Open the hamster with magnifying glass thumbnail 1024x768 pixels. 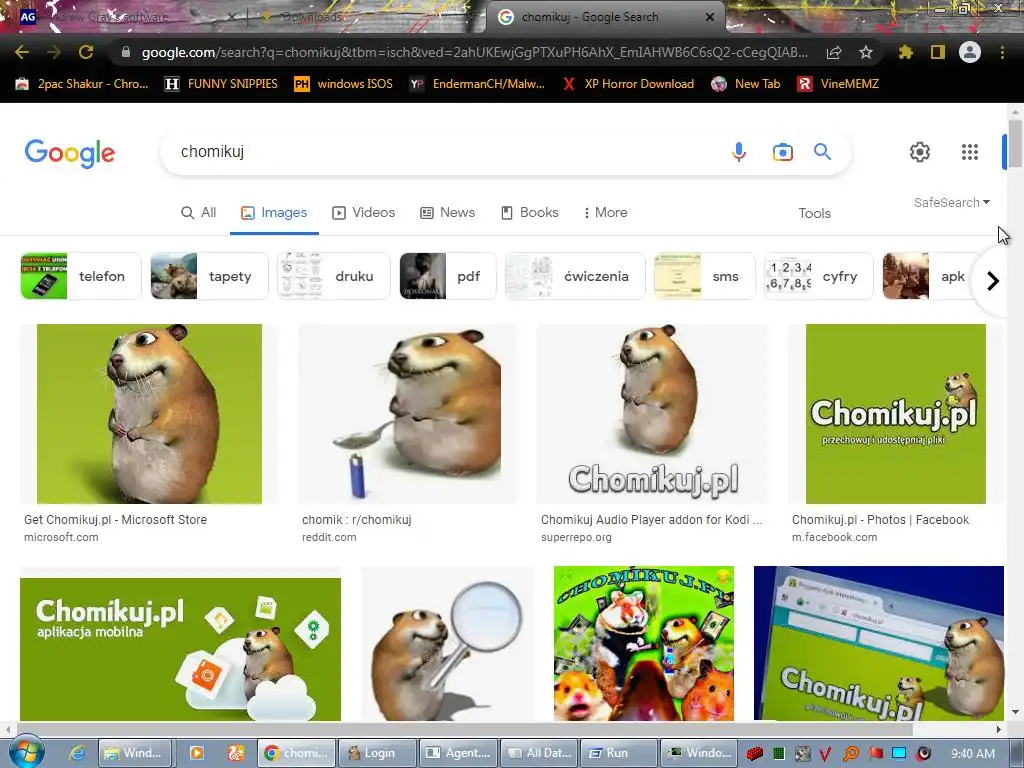click(448, 644)
